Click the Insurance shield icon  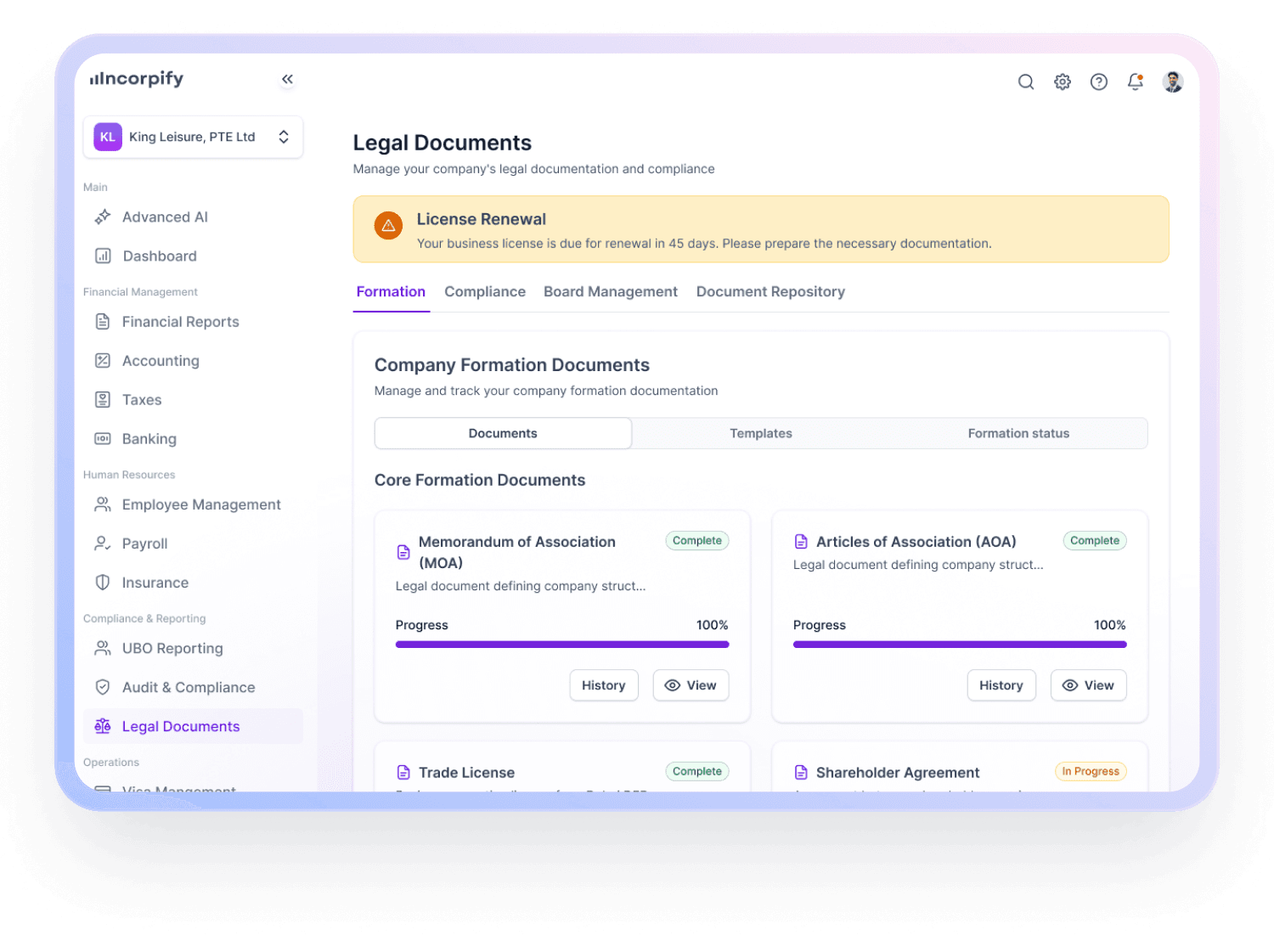[x=103, y=583]
